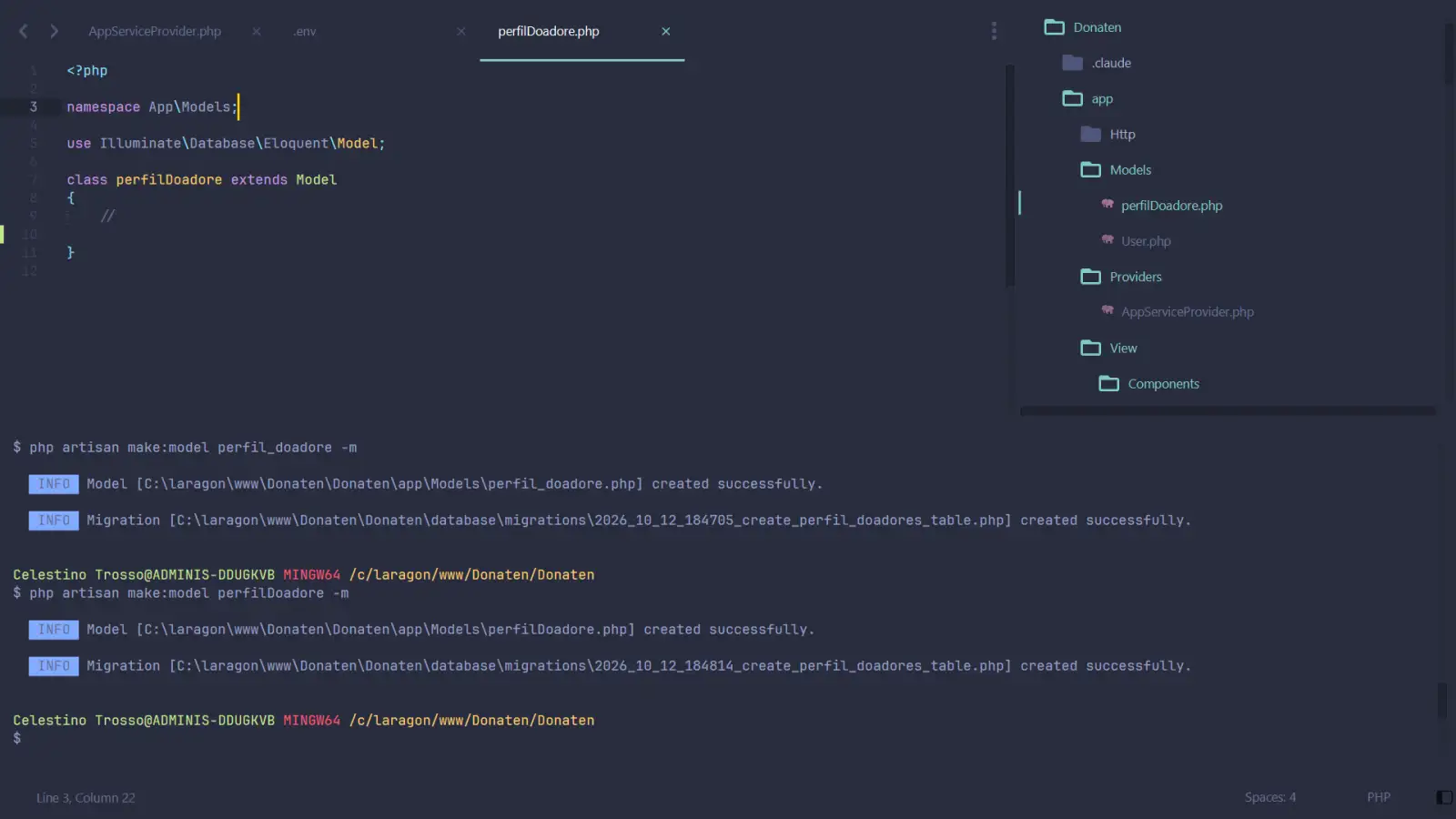Viewport: 1456px width, 819px height.
Task: Close the perfilDoadore.php tab
Action: 666,31
